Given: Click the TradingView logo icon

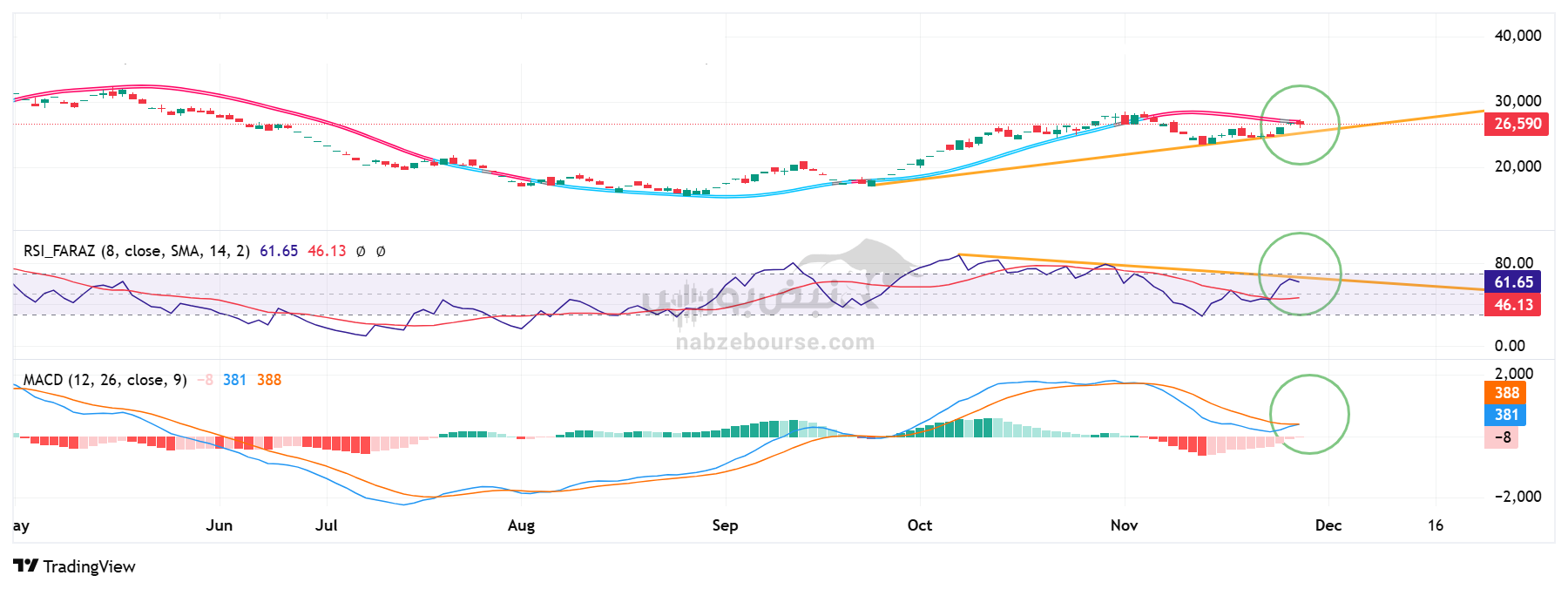Looking at the screenshot, I should (x=26, y=566).
